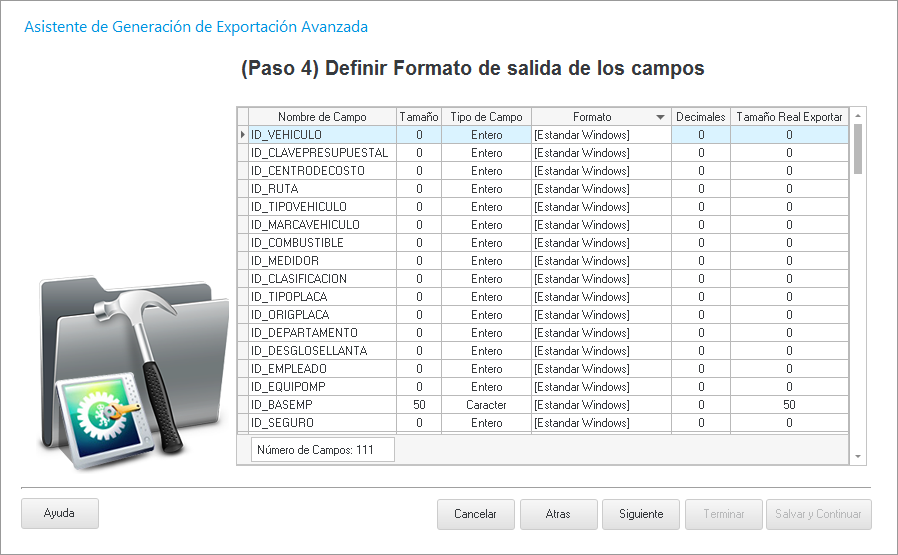Open Ayuda help button
This screenshot has height=555, width=898.
[x=60, y=513]
